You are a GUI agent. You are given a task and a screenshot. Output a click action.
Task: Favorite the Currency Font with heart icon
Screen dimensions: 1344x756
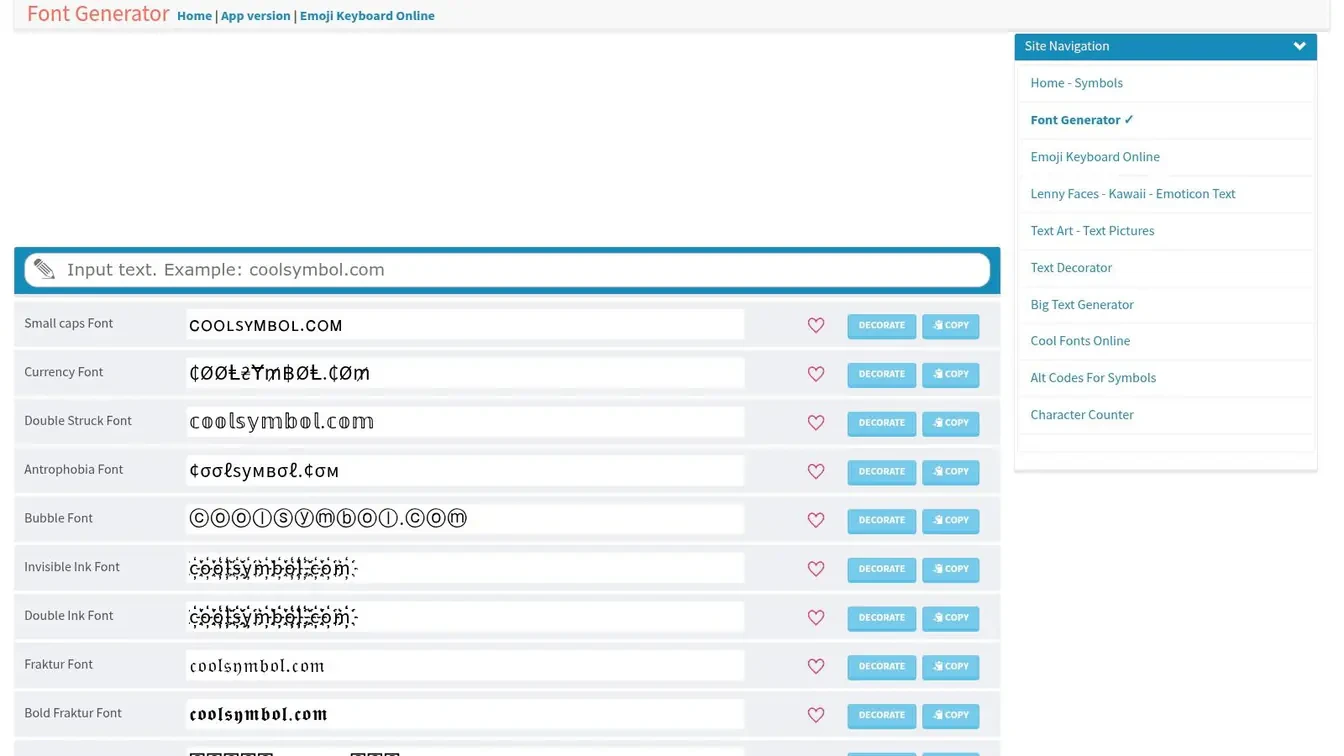coord(816,374)
